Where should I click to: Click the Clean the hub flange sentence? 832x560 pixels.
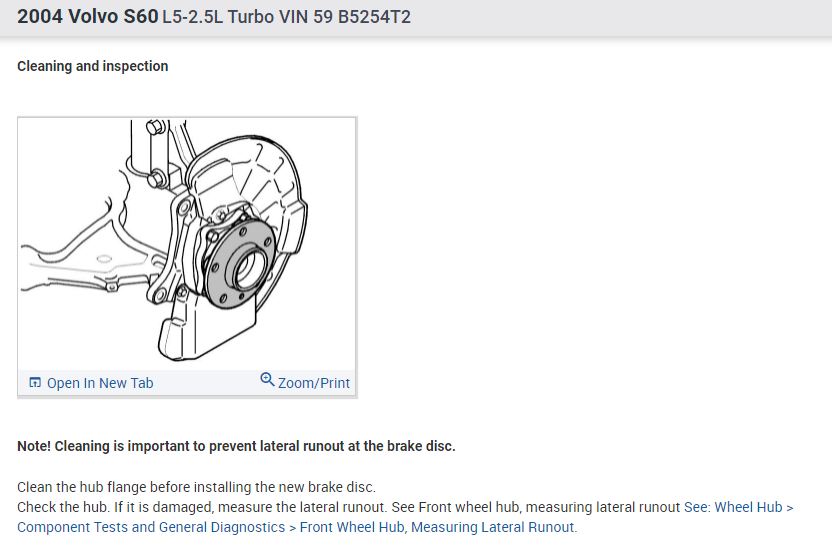tap(196, 487)
